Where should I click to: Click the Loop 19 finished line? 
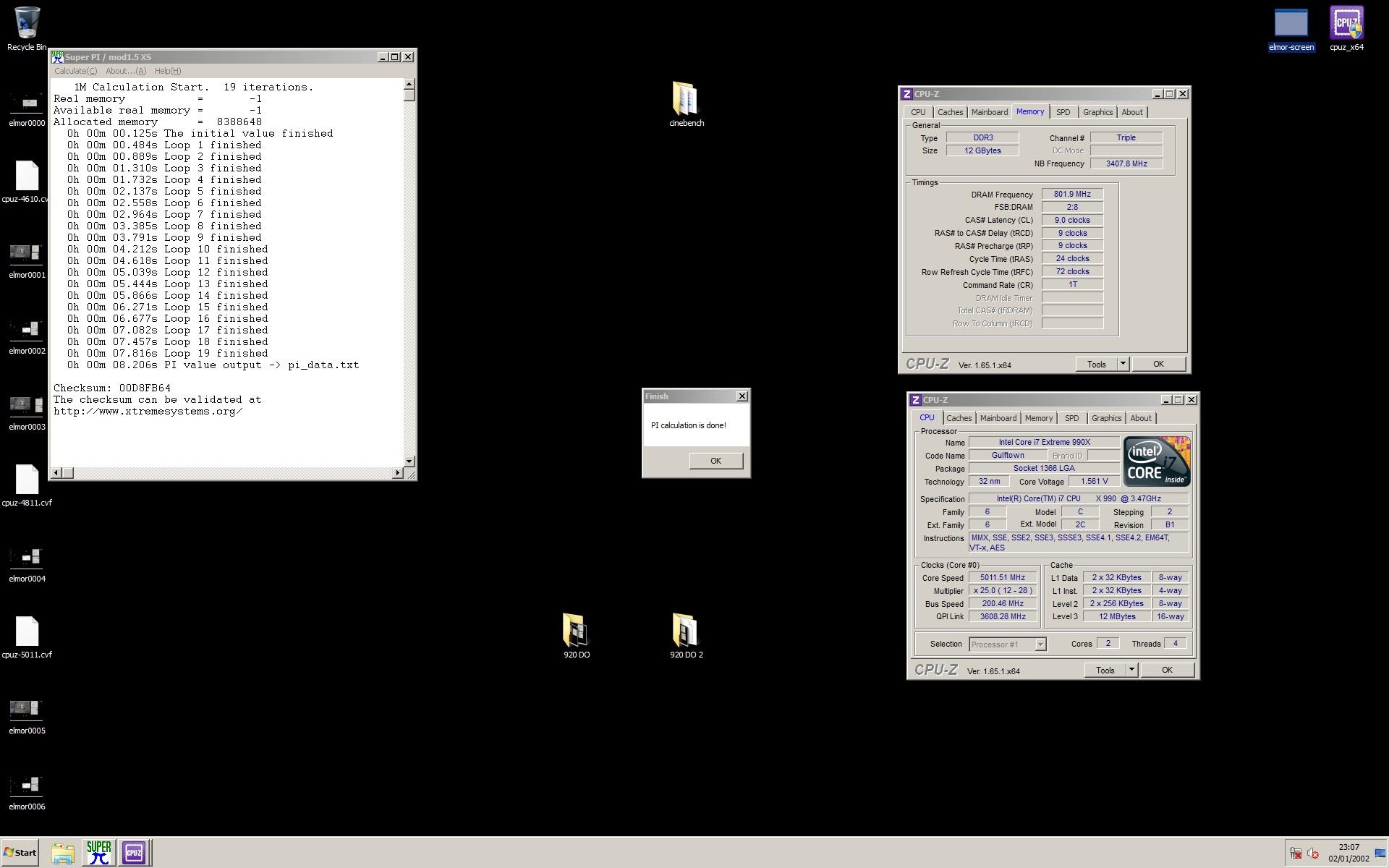pyautogui.click(x=168, y=354)
